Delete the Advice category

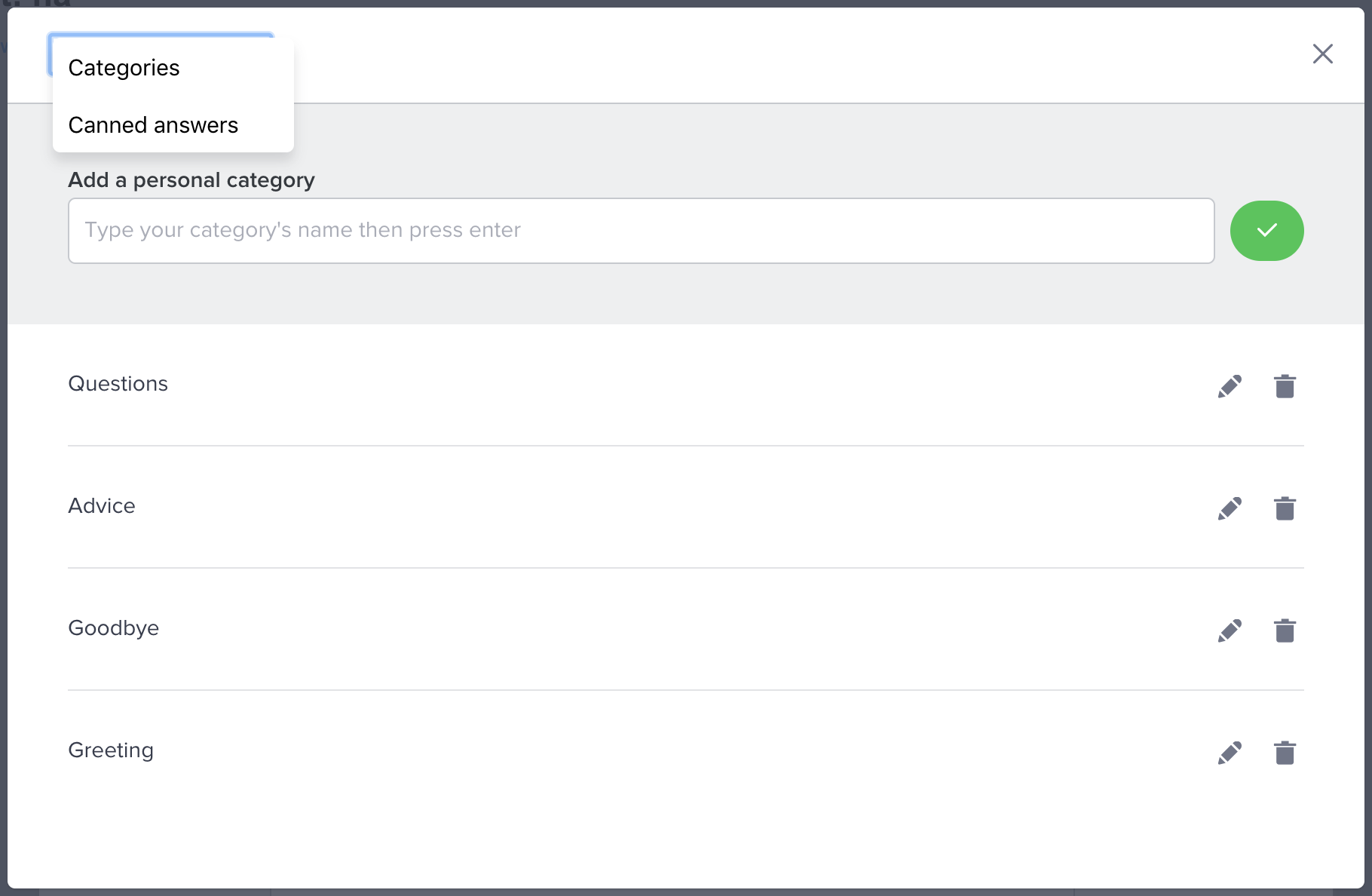[x=1285, y=508]
